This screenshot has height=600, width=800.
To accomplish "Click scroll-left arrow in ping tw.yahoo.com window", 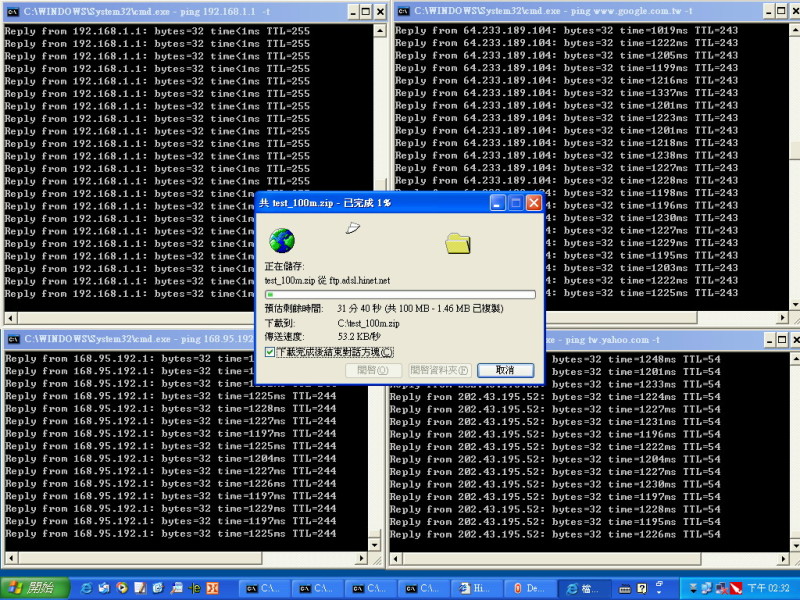I will point(395,559).
